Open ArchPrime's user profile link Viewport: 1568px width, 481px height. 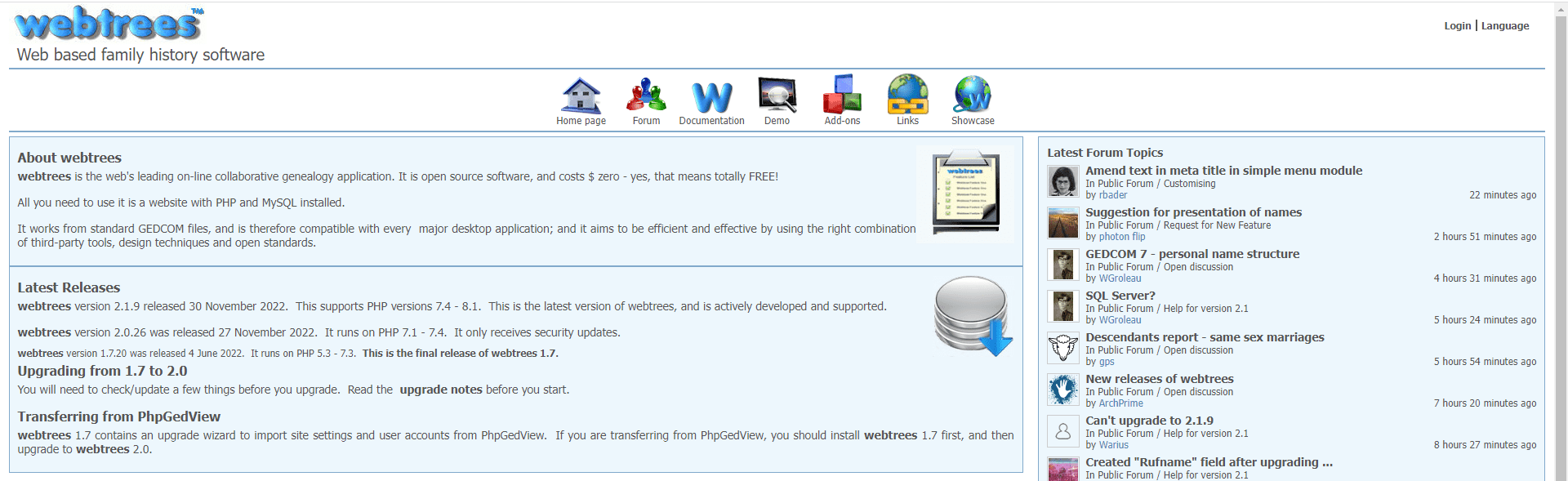pos(1121,403)
